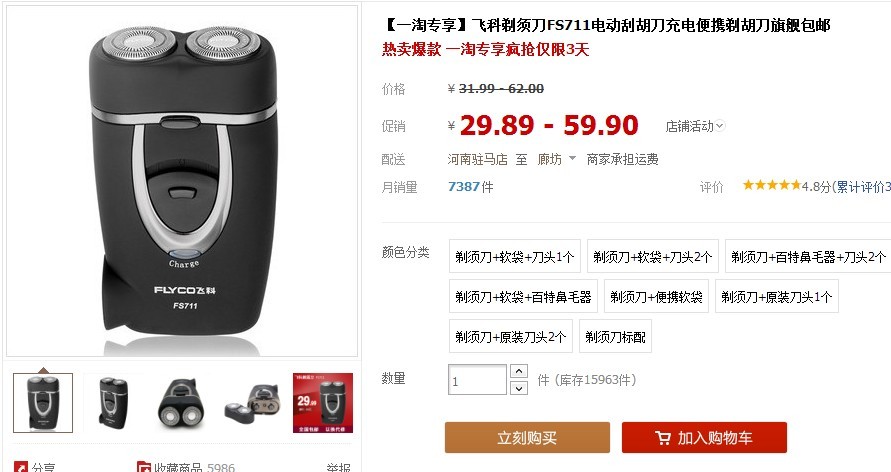891x472 pixels.
Task: Click the share icon below the thumbnails
Action: (20, 467)
